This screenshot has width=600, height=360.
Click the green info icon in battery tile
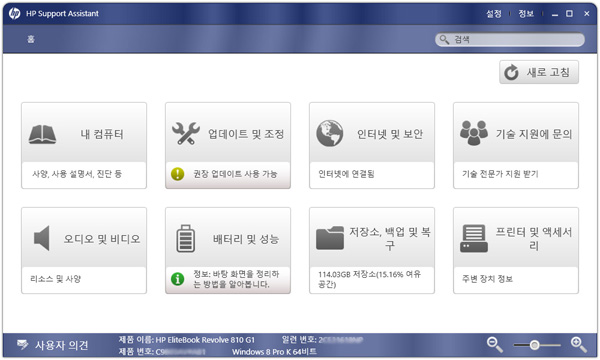(178, 279)
